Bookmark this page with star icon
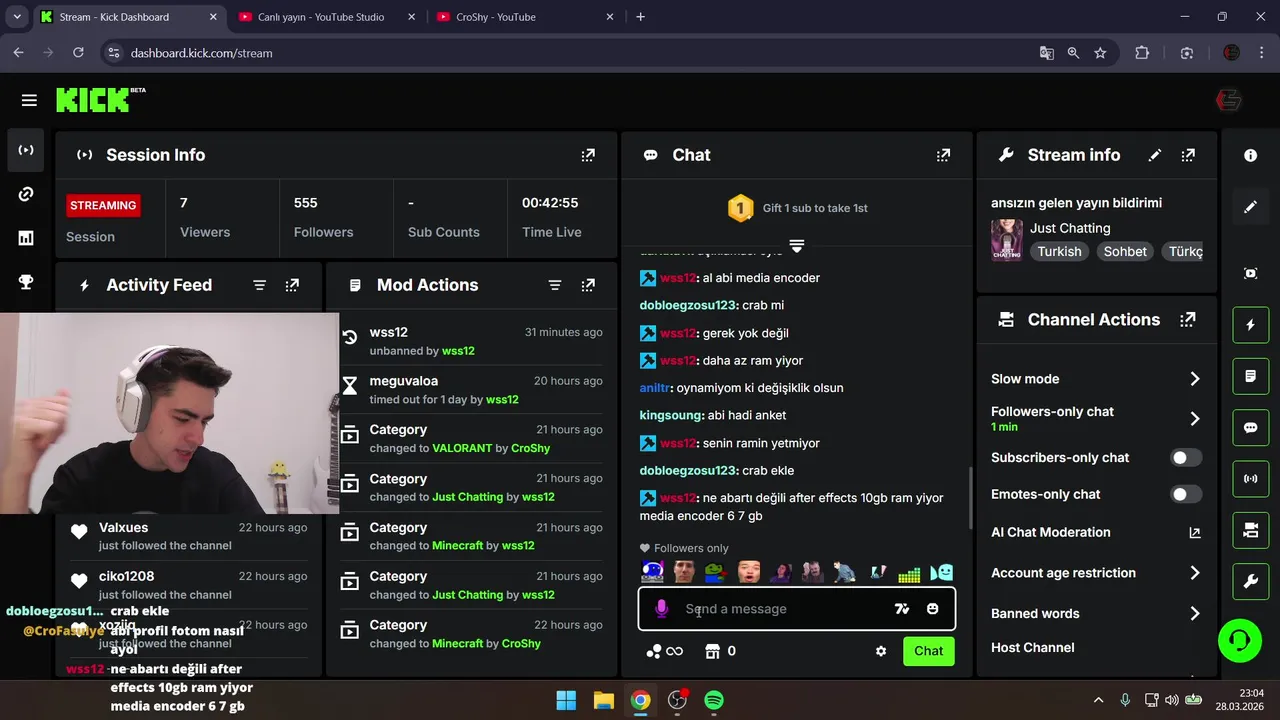 pyautogui.click(x=1100, y=53)
